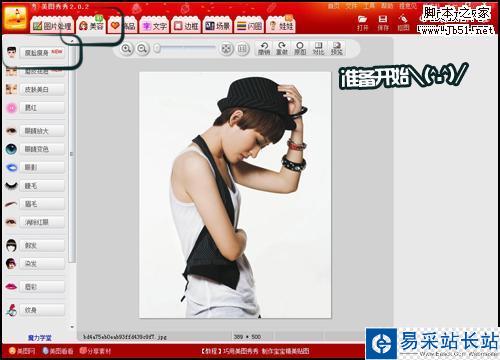500x360 pixels.
Task: Open the 魔力学堂 link
Action: click(x=40, y=338)
